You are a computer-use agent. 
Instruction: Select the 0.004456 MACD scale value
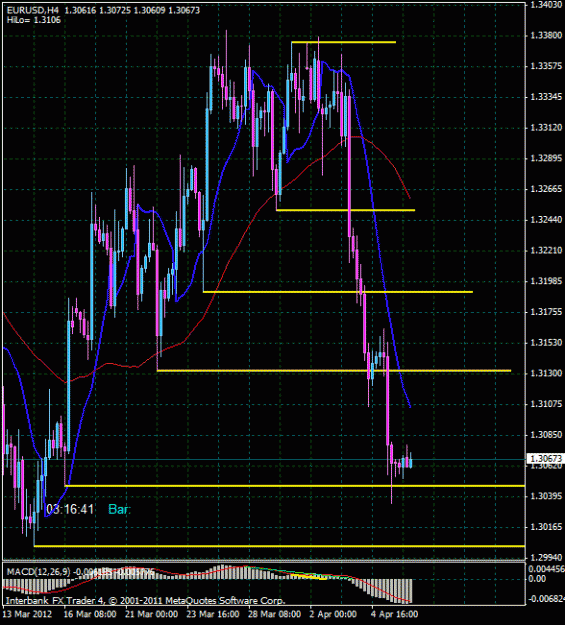(547, 569)
